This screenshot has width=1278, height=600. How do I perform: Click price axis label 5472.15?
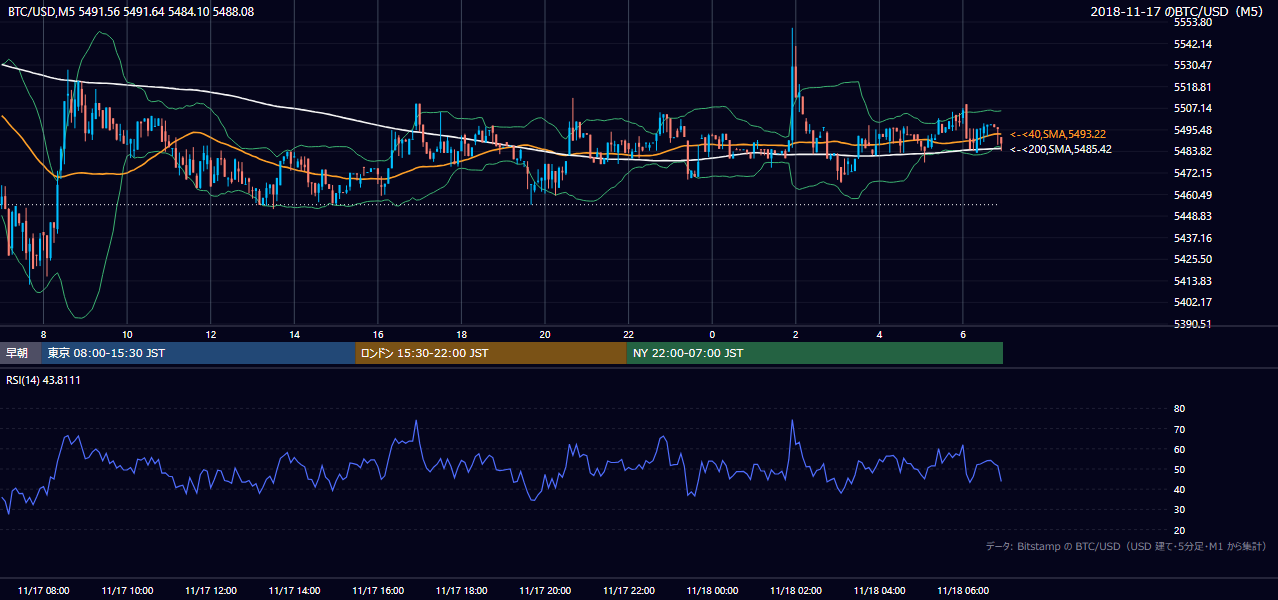click(1193, 173)
